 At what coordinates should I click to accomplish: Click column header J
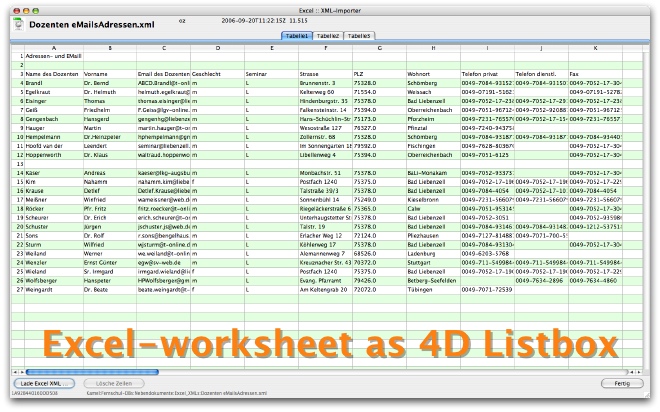click(x=541, y=48)
